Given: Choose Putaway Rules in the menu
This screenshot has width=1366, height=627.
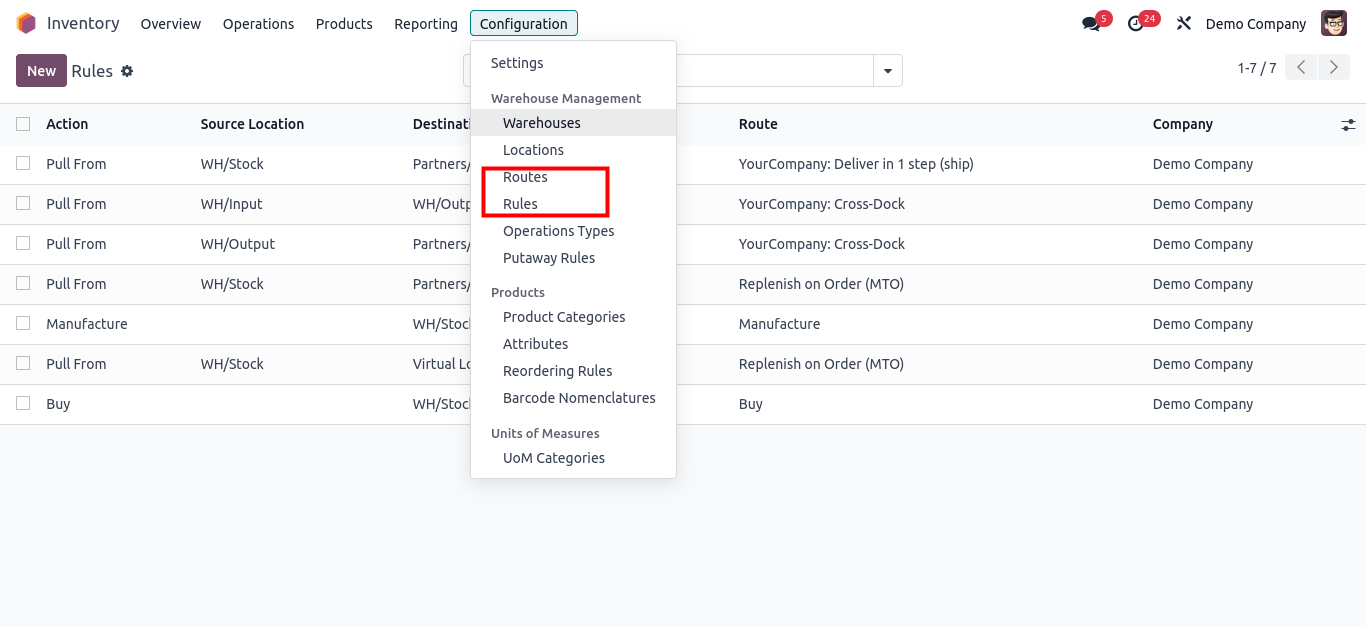Looking at the screenshot, I should [549, 258].
